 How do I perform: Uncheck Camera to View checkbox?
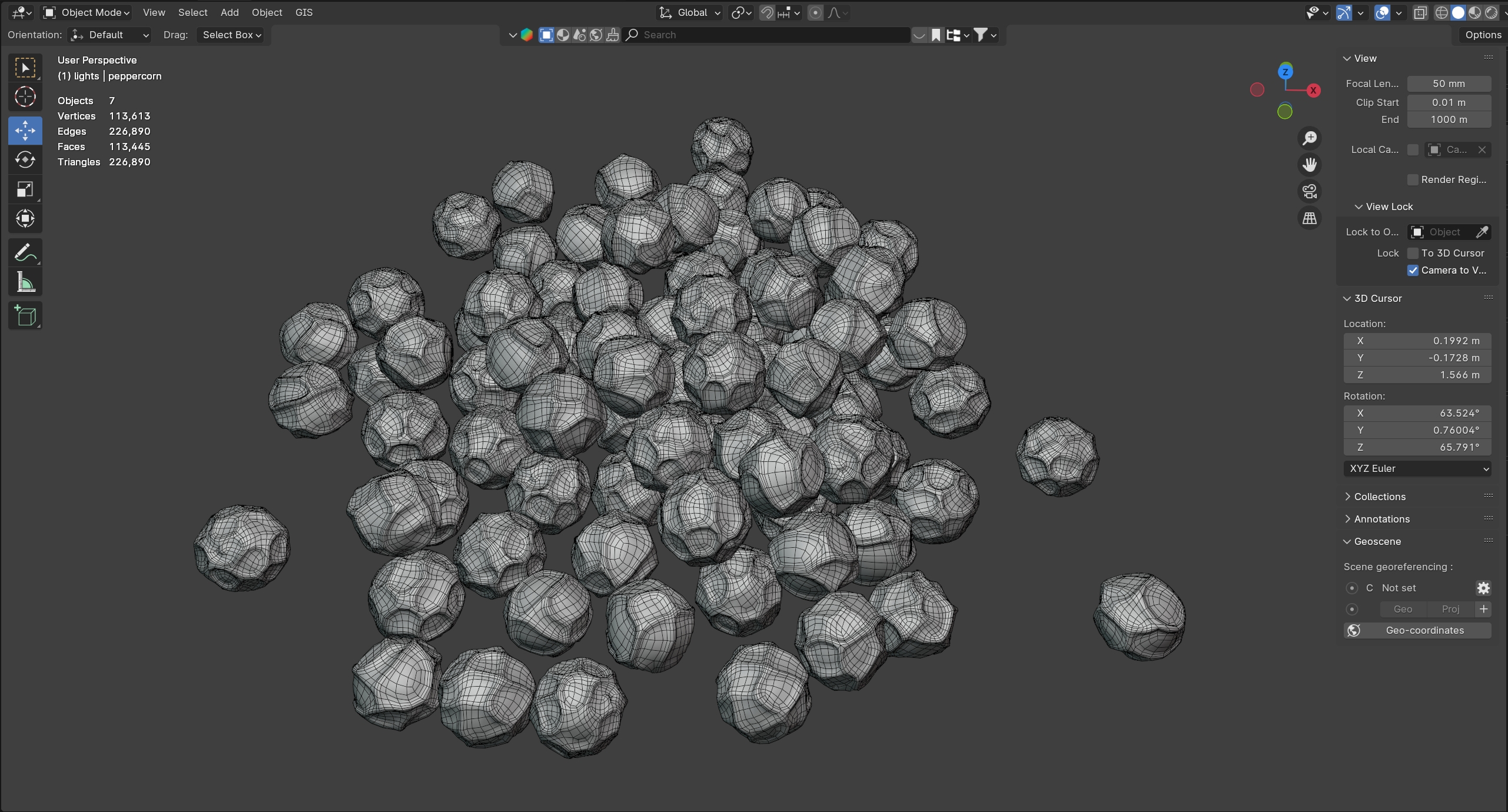(1413, 270)
